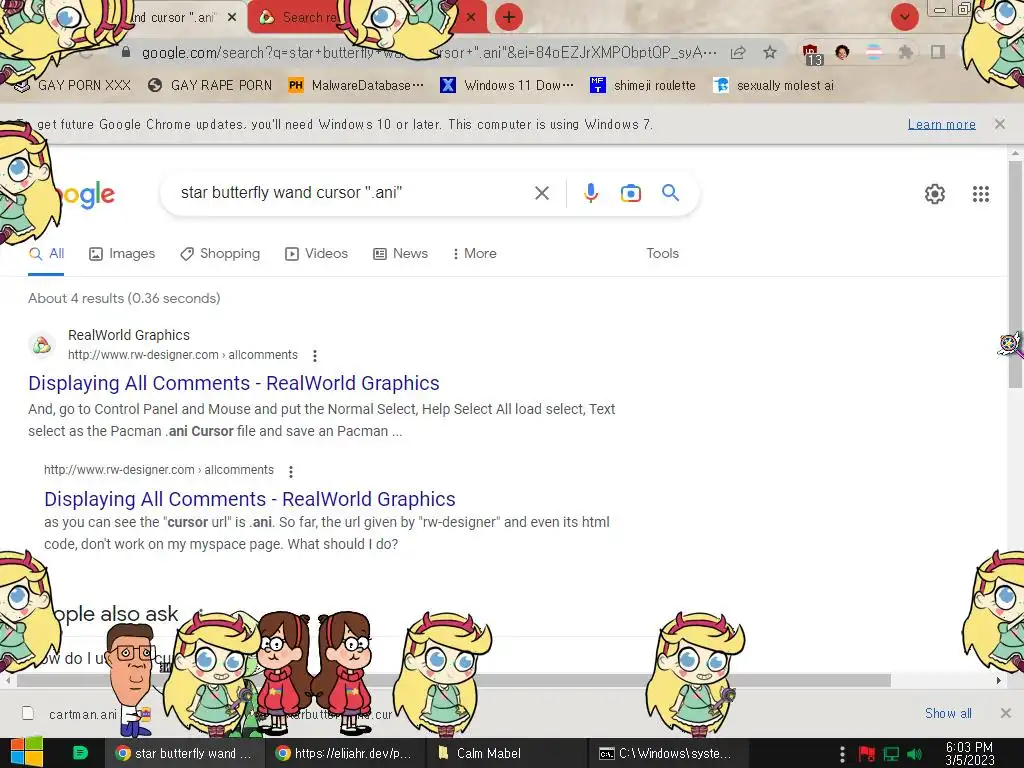
Task: Open the red tab search dropdown
Action: [x=904, y=17]
